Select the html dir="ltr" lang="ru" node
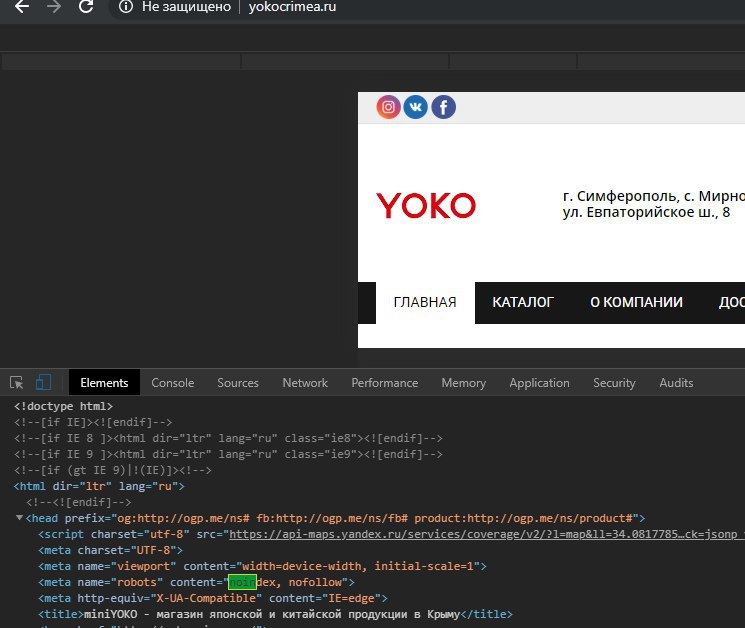Image resolution: width=745 pixels, height=628 pixels. [99, 486]
